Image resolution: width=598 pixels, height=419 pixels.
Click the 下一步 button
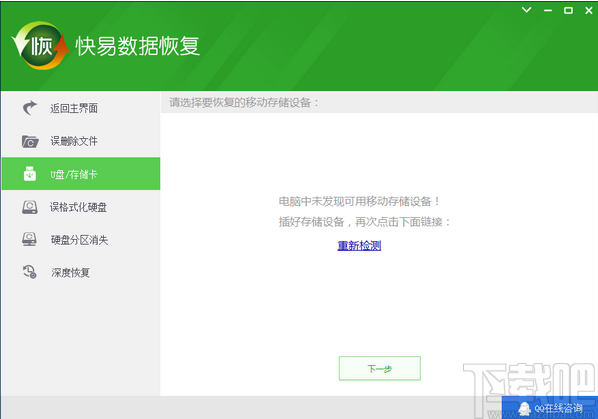(379, 368)
